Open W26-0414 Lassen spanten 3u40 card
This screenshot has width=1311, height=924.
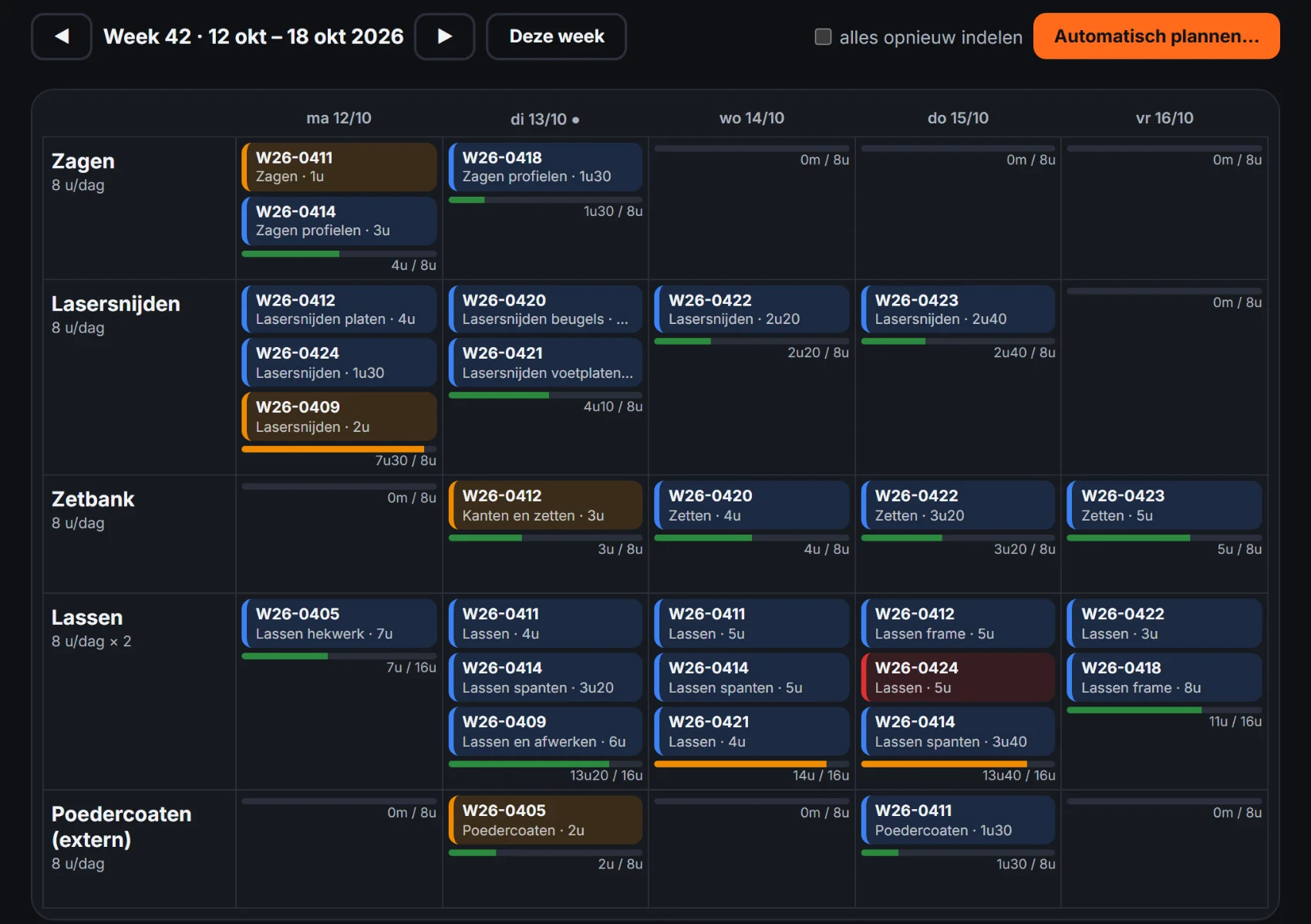(958, 731)
